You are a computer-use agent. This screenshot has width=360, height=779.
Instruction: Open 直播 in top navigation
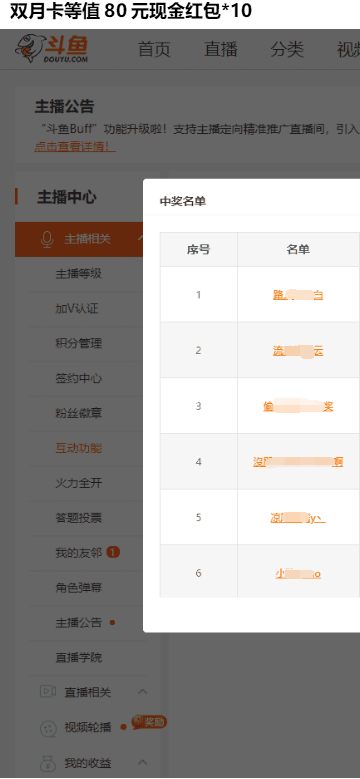click(x=221, y=49)
